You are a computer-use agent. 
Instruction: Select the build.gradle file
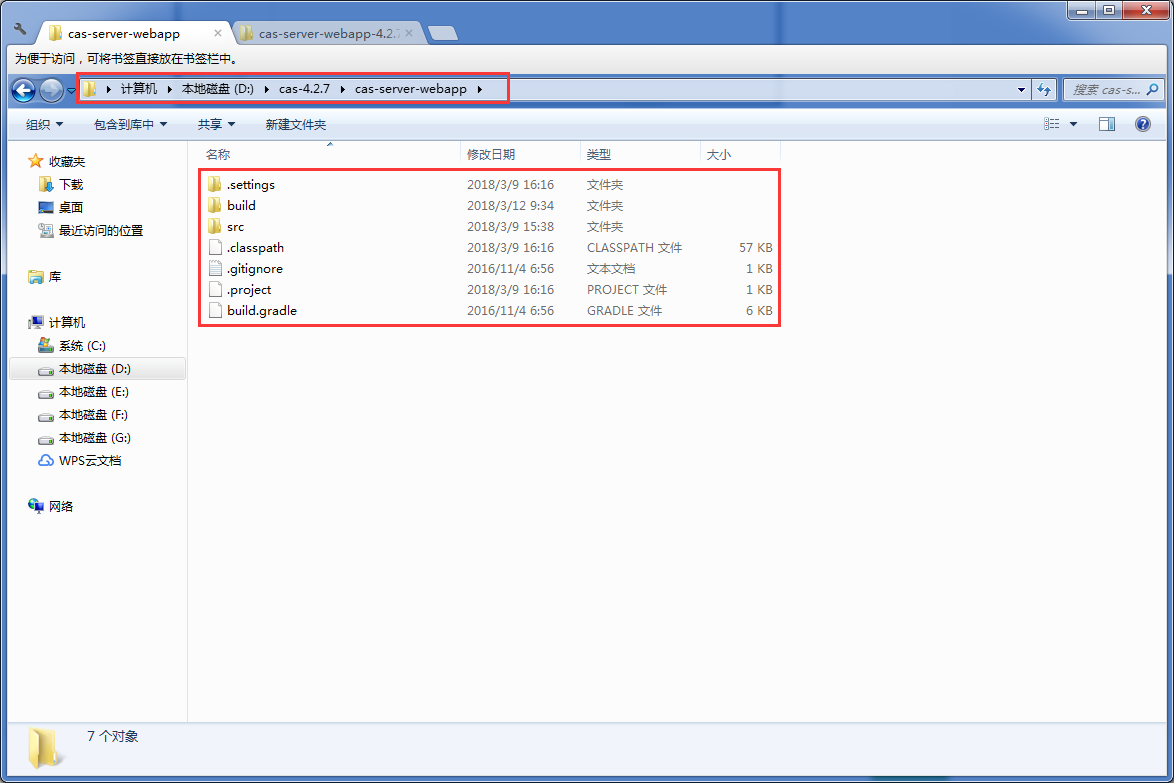(261, 310)
